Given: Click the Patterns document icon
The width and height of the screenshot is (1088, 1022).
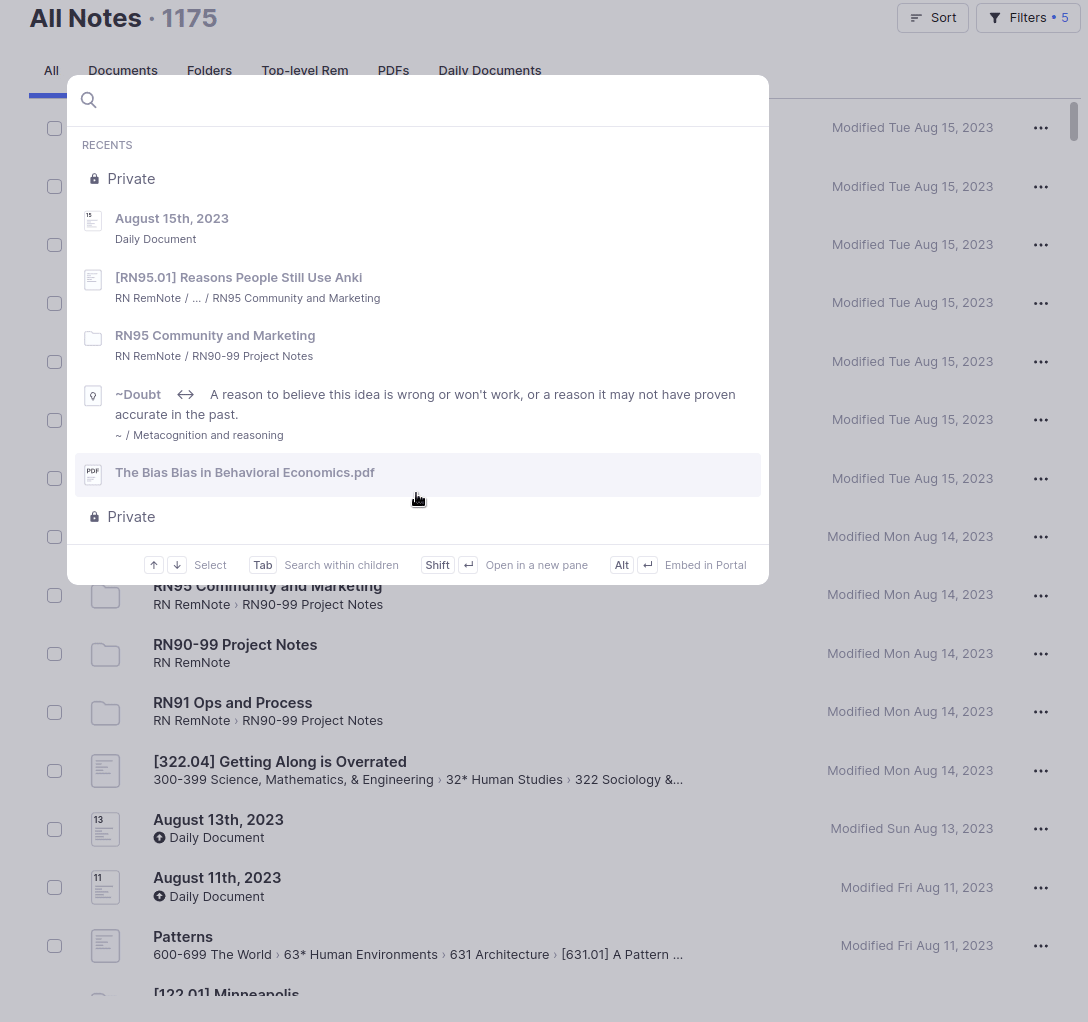Looking at the screenshot, I should pyautogui.click(x=105, y=946).
